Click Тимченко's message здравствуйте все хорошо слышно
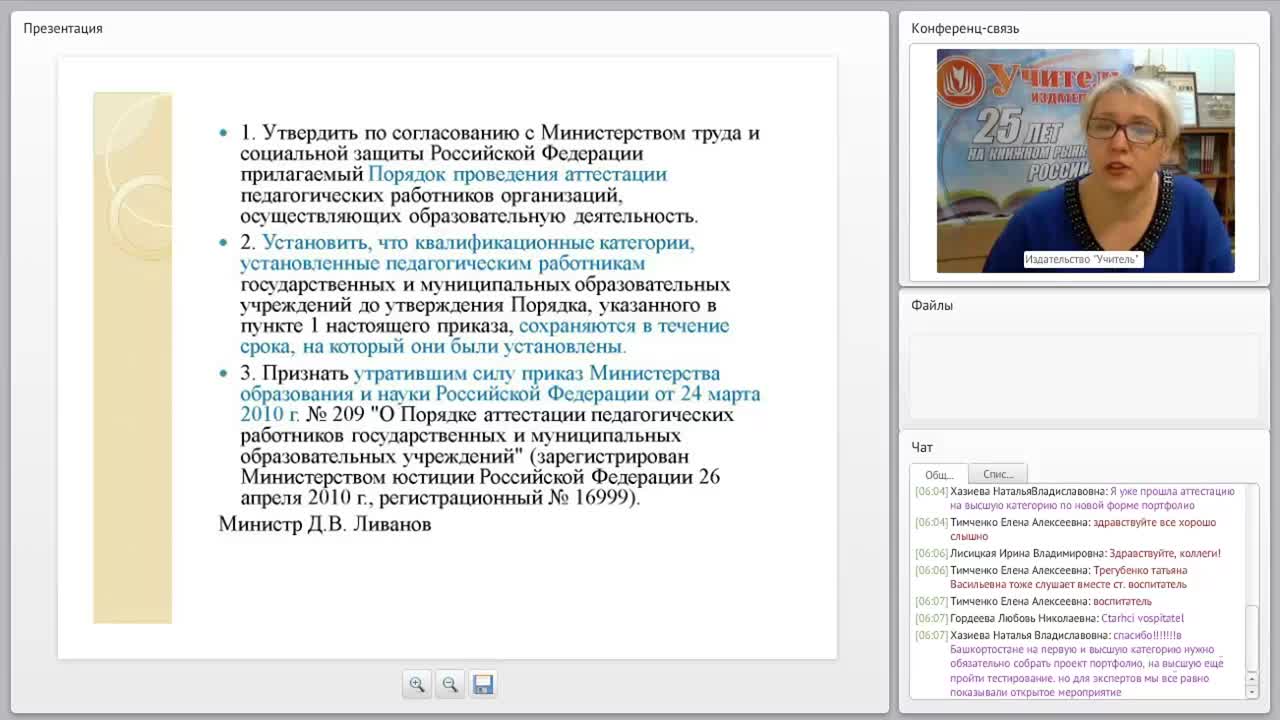1280x720 pixels. 1068,529
